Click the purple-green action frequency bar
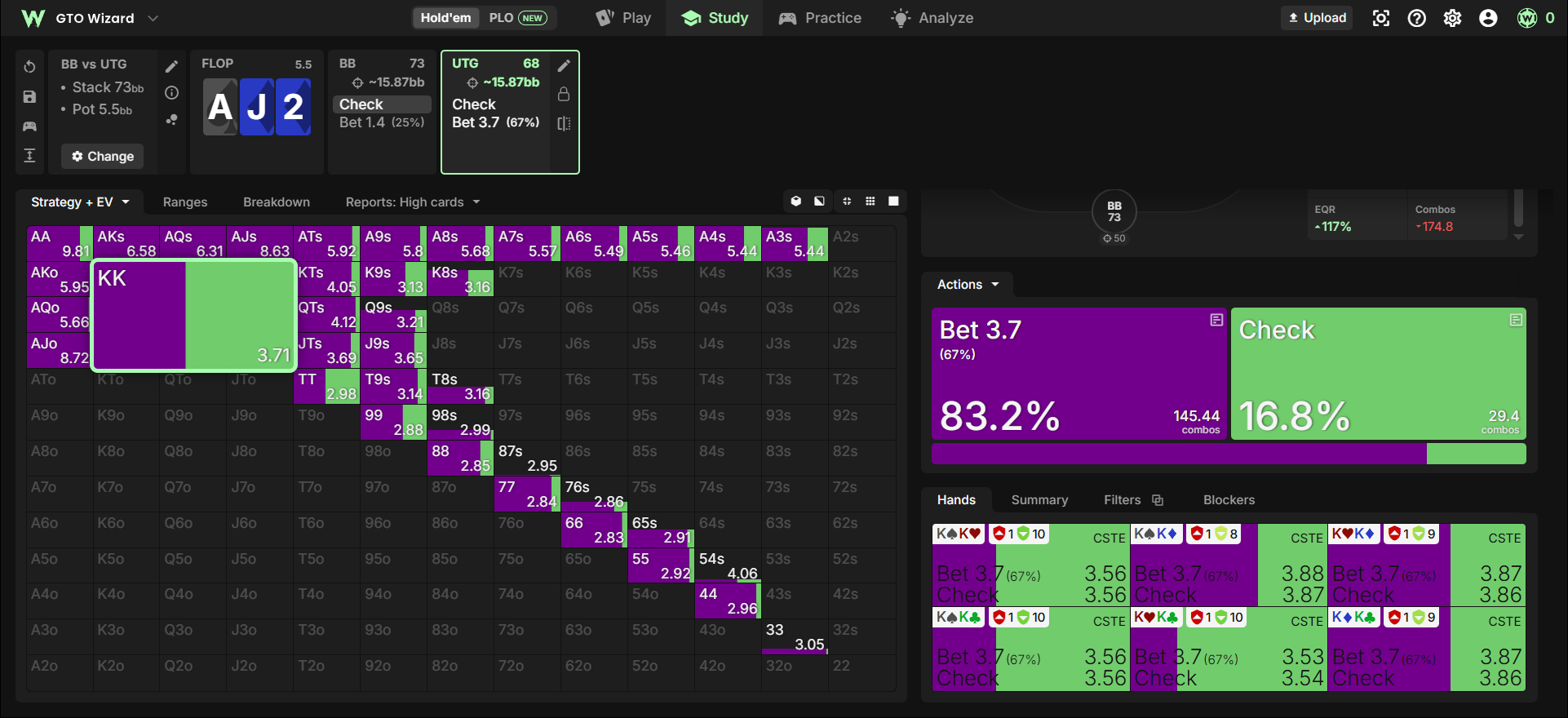The image size is (1568, 718). [x=1229, y=454]
